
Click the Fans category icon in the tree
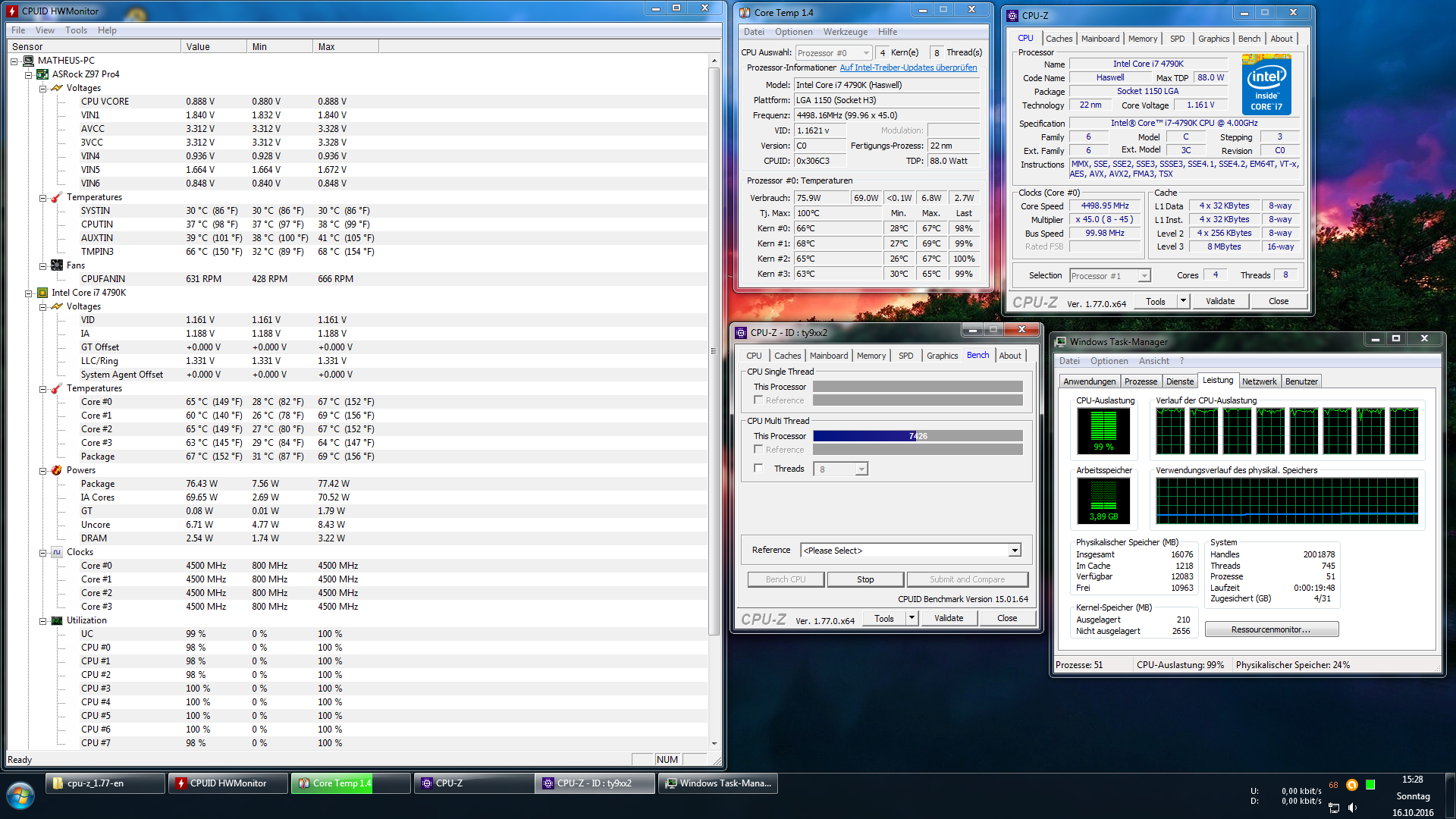click(x=57, y=265)
